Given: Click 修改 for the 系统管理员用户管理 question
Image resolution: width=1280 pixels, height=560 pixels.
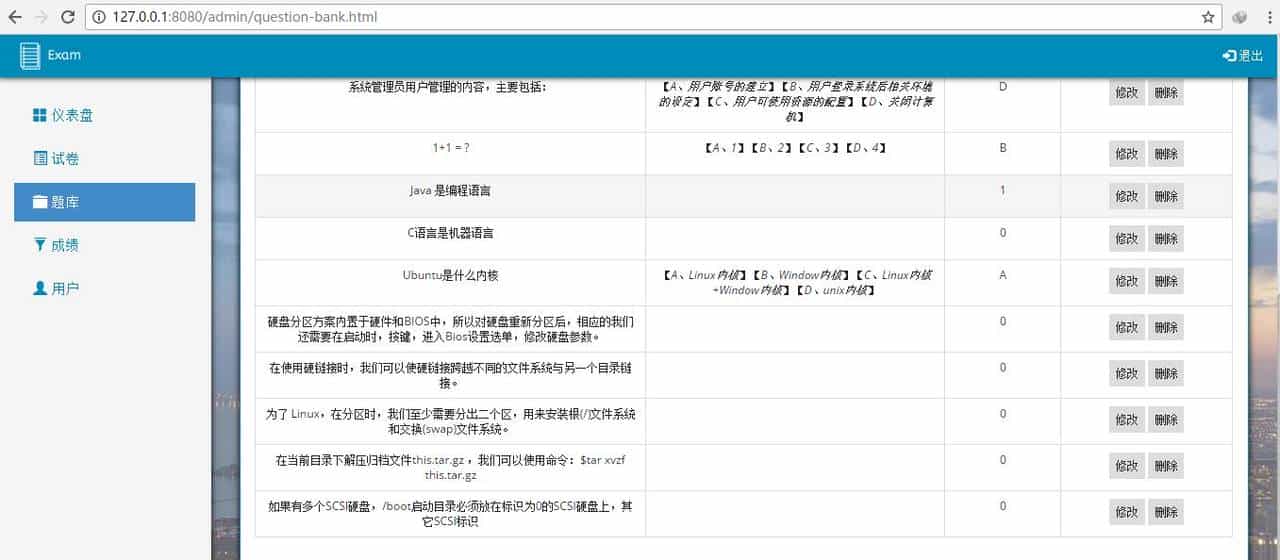Looking at the screenshot, I should (1126, 93).
